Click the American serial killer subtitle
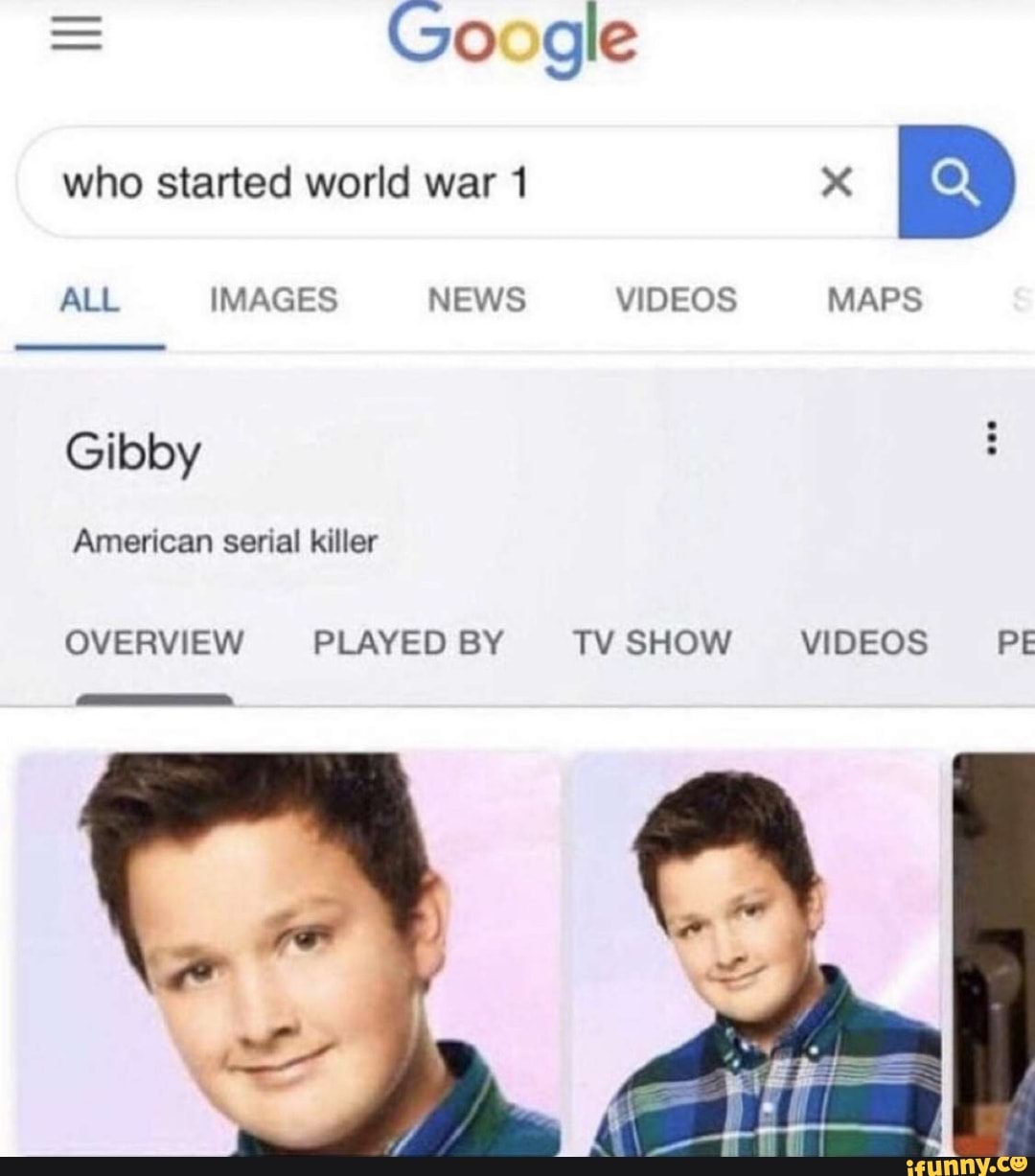Screen dimensions: 1035x1176 pyautogui.click(x=225, y=542)
